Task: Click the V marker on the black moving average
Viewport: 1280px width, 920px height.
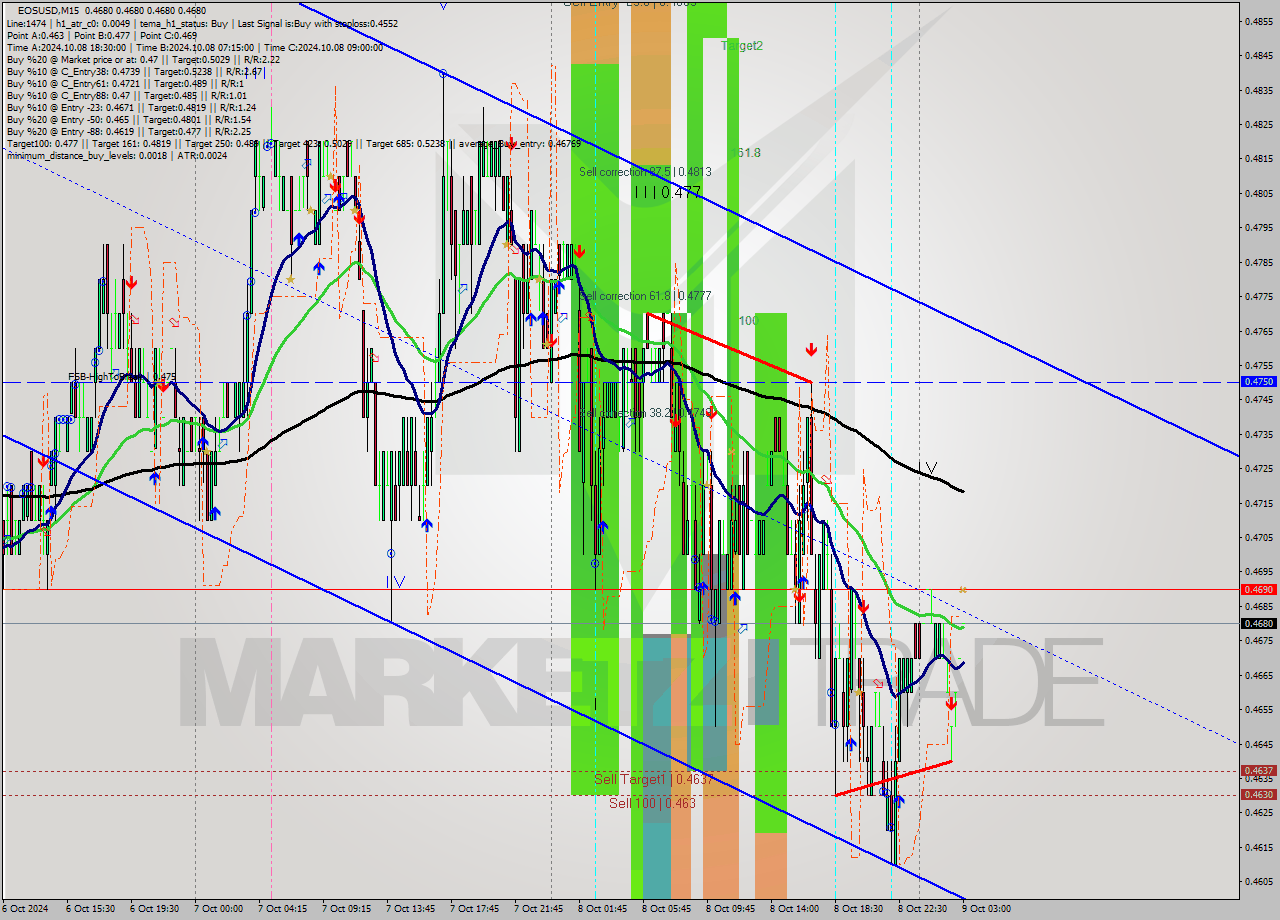Action: pyautogui.click(x=931, y=467)
